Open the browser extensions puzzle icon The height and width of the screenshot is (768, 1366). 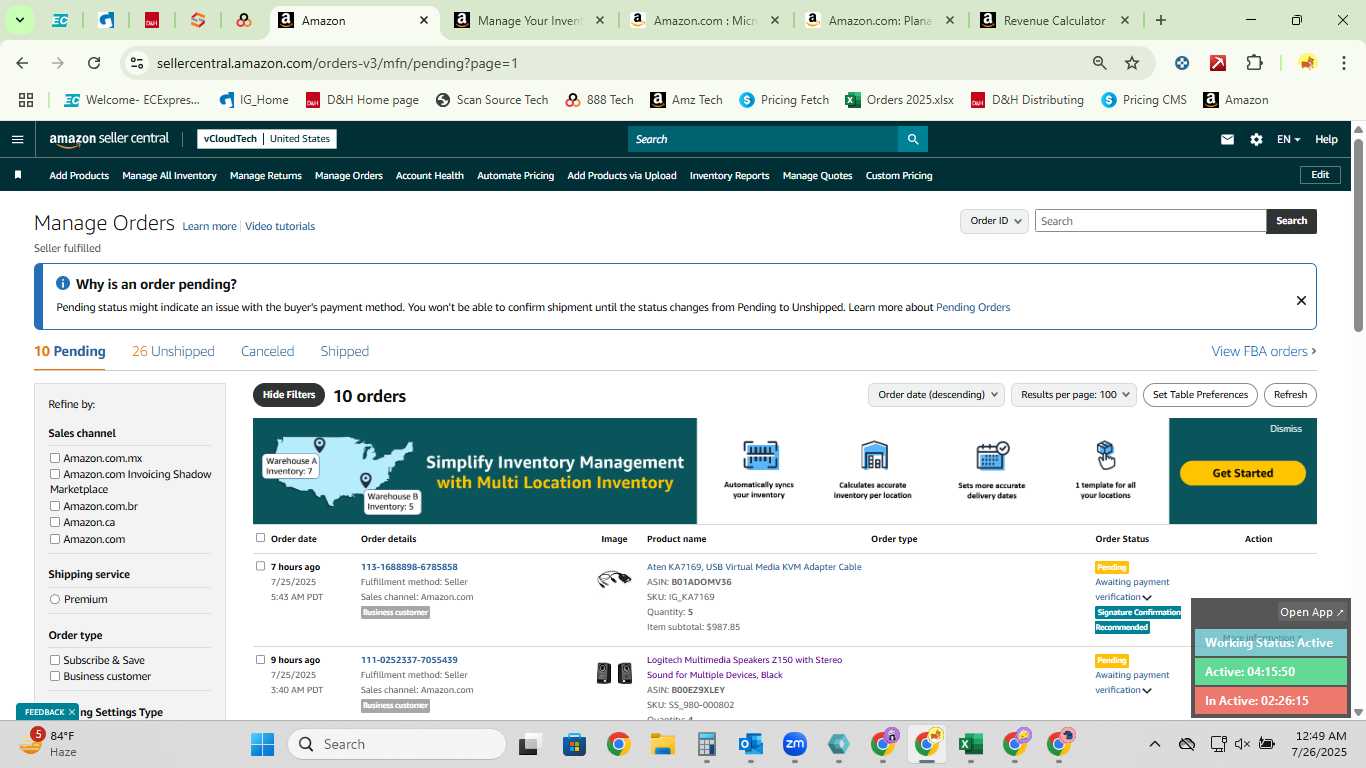tap(1254, 63)
